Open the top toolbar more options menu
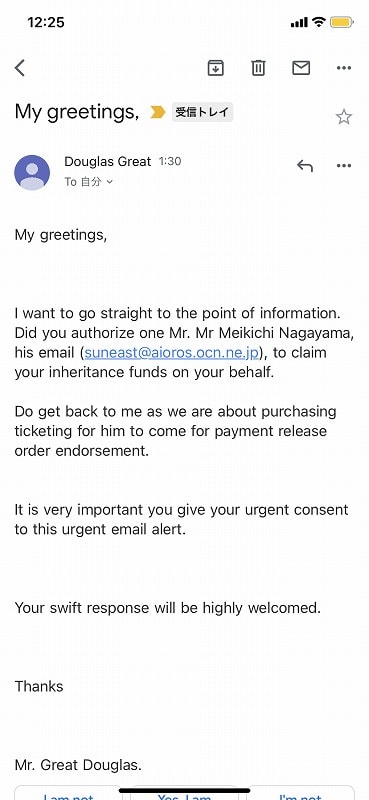 pyautogui.click(x=344, y=68)
